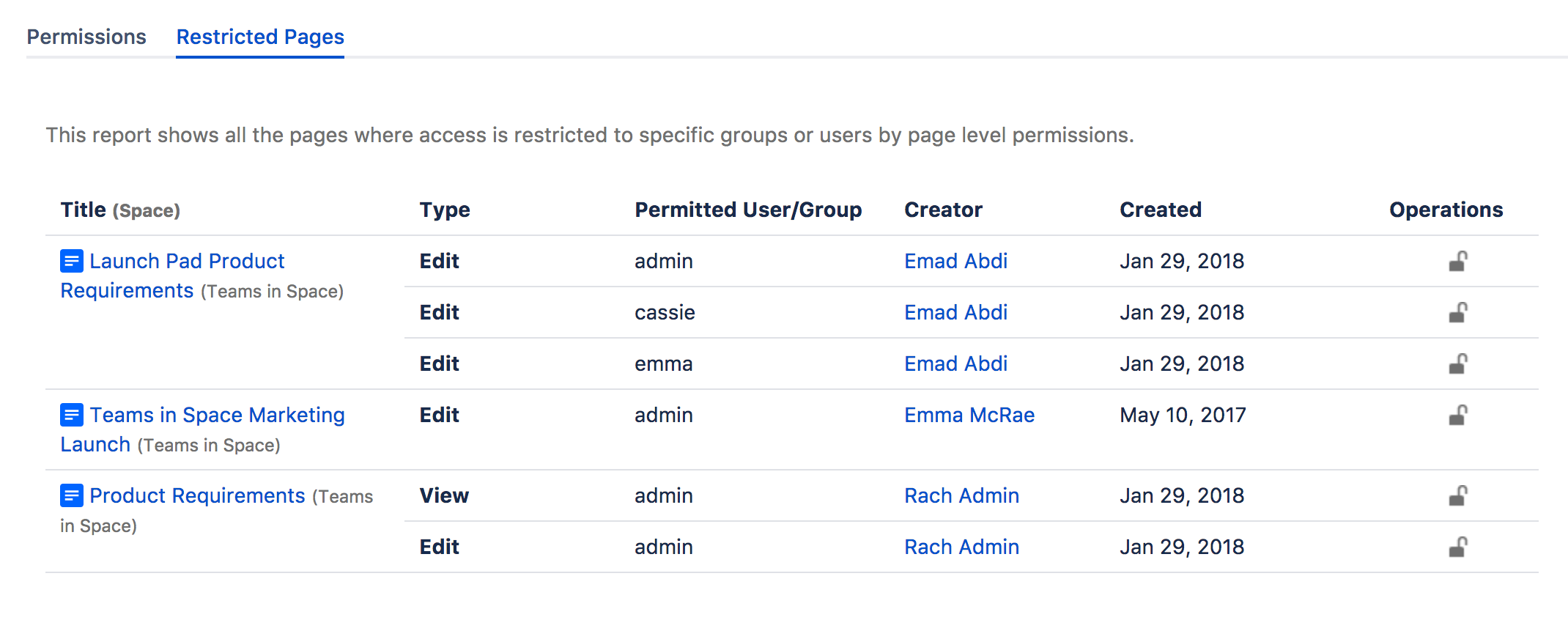Unlock admin edit restriction on Launch Pad page
1568x620 pixels.
click(x=1457, y=262)
